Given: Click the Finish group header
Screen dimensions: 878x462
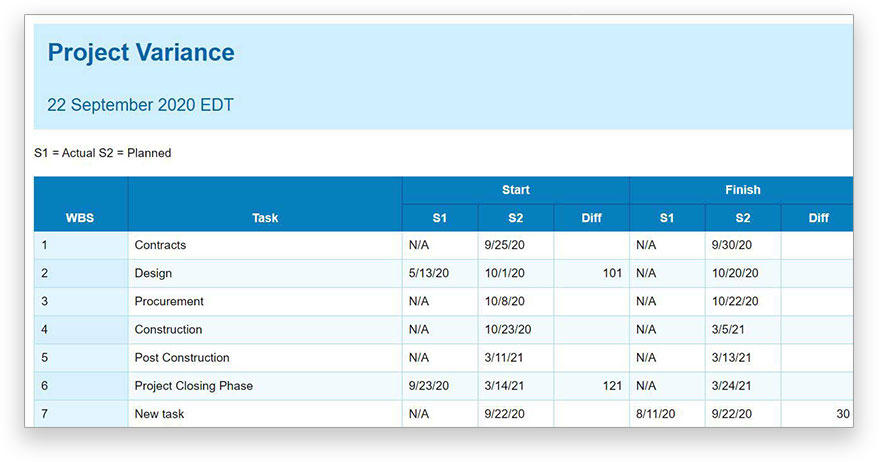Looking at the screenshot, I should [x=742, y=190].
